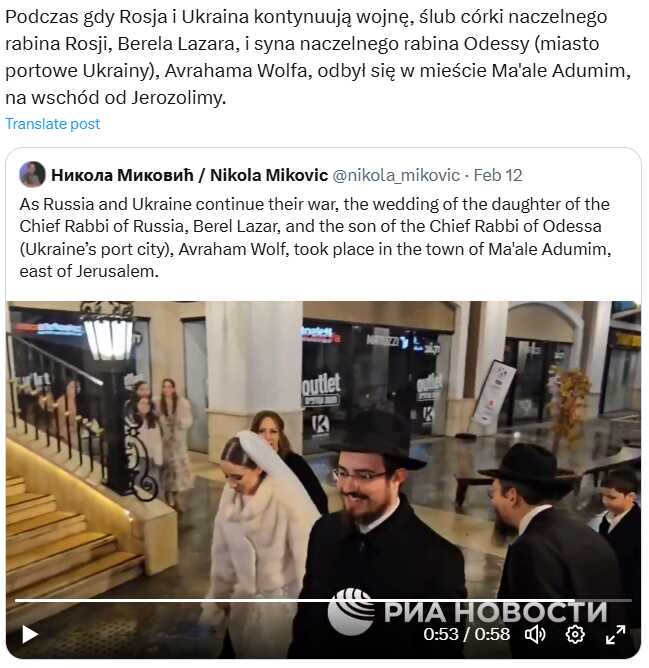Click the street lamp in the video
This screenshot has height=668, width=649.
(110, 396)
